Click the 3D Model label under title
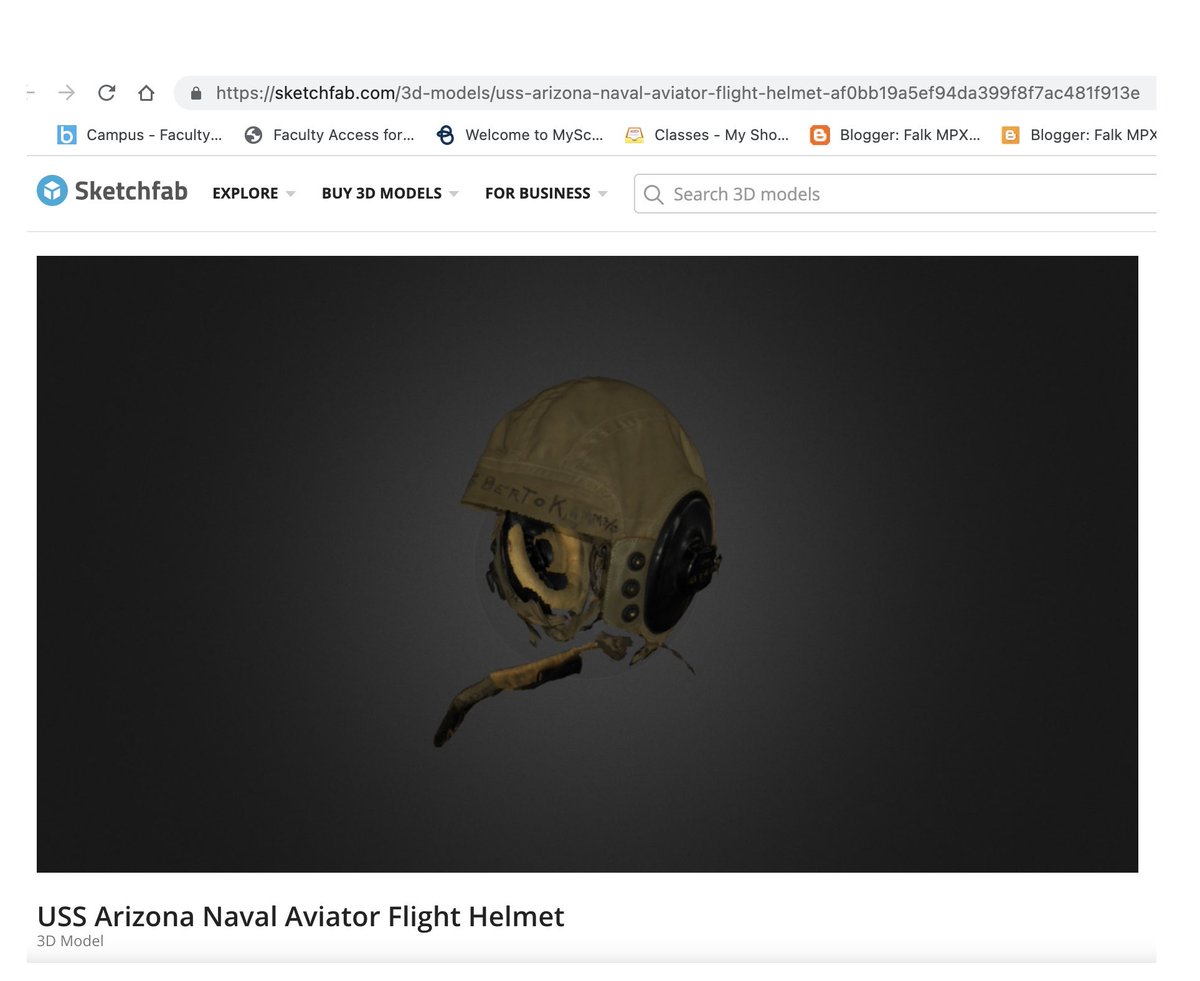Viewport: 1200px width, 981px height. (x=70, y=941)
